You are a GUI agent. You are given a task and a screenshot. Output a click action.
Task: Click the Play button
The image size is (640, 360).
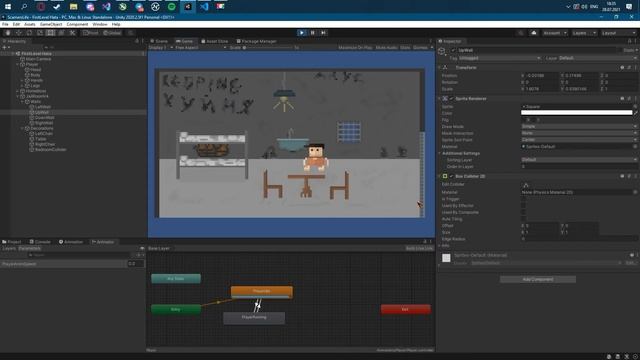click(x=302, y=33)
